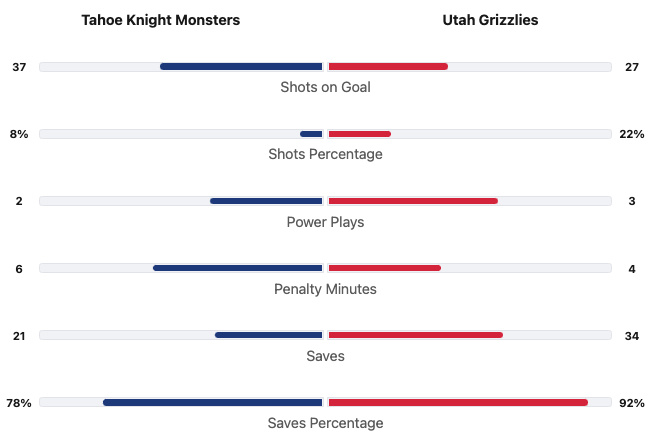Select the red Shots Percentage bar
The height and width of the screenshot is (441, 656).
point(359,134)
